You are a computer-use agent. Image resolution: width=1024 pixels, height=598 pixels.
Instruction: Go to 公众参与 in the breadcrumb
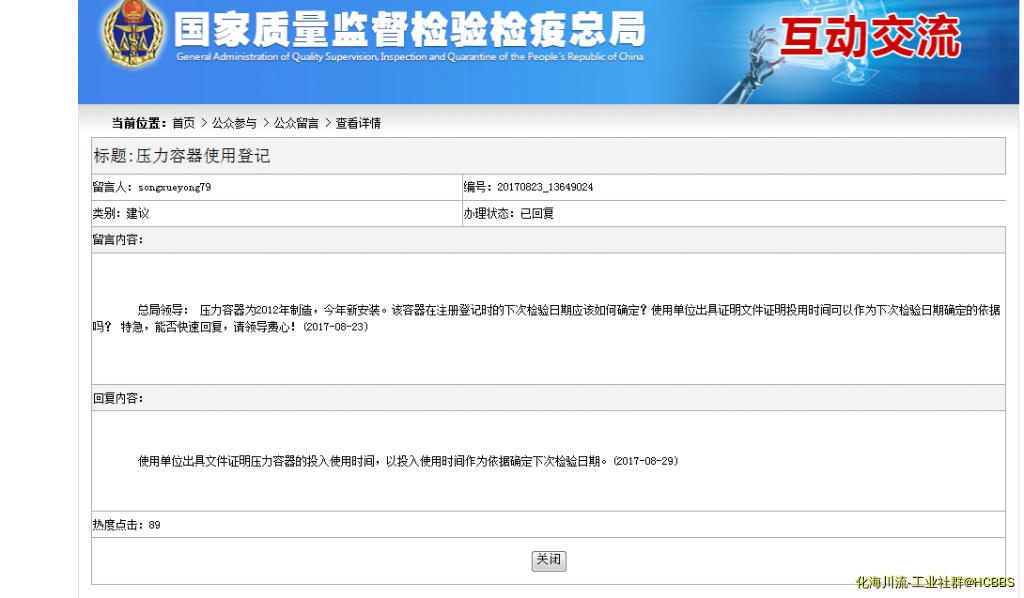click(234, 123)
